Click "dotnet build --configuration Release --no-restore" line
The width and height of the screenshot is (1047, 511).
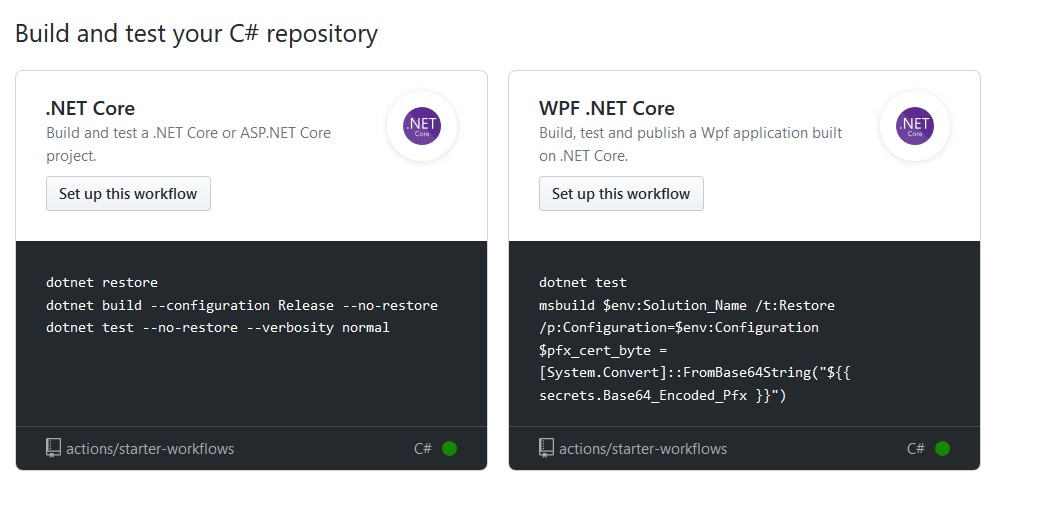point(242,305)
